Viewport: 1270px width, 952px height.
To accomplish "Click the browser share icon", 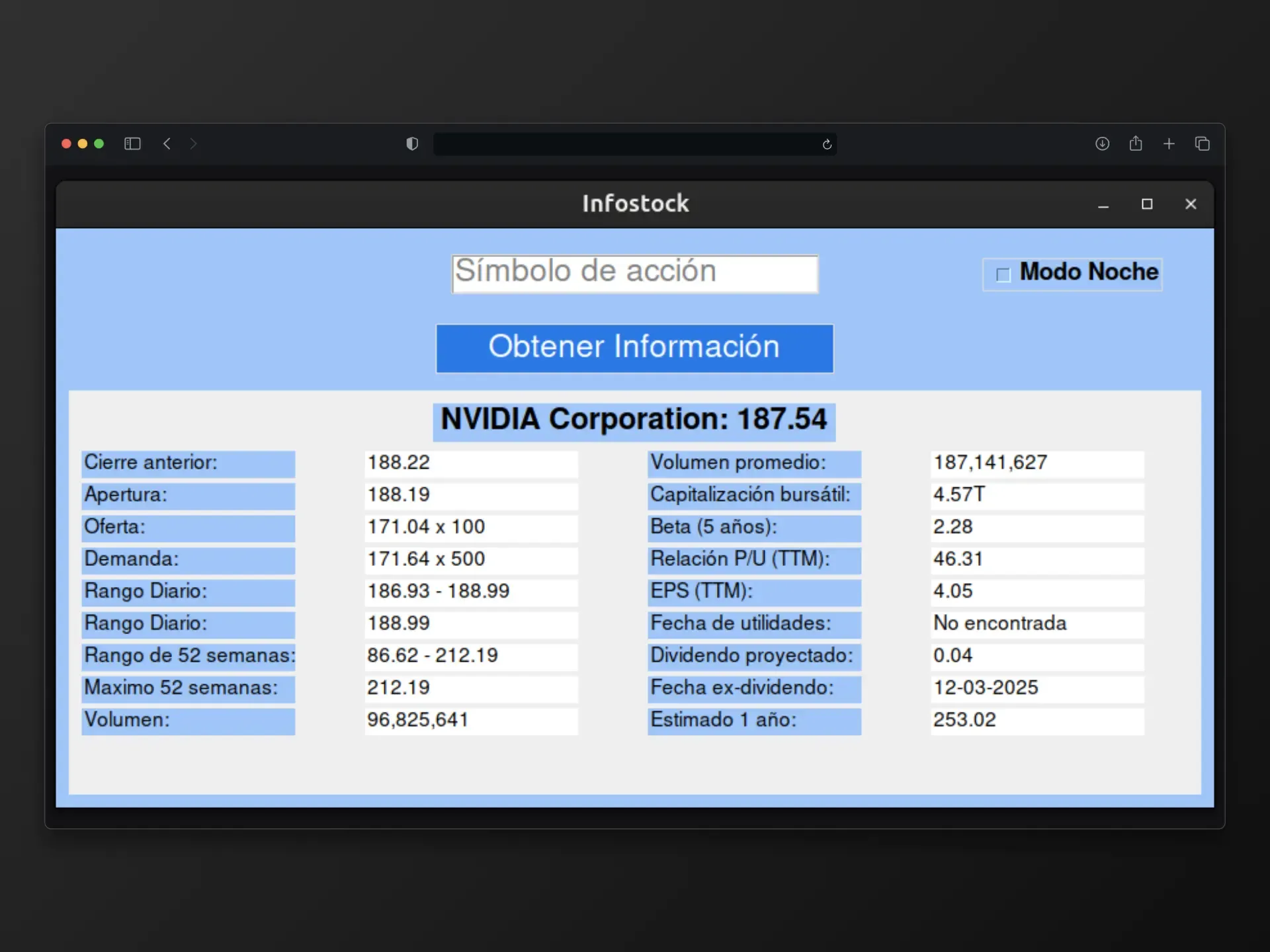I will (x=1136, y=143).
